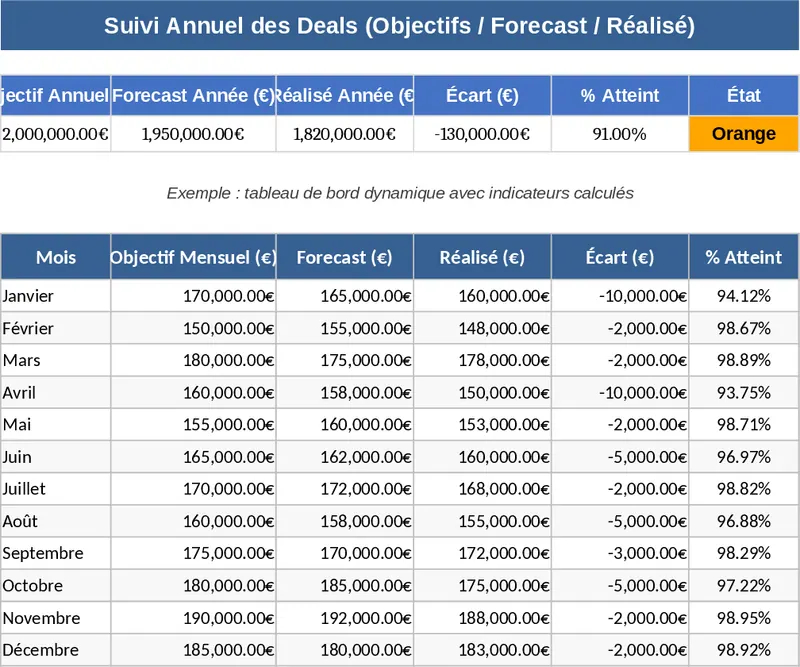Select the 1,820,000.00€ realized year value

344,134
